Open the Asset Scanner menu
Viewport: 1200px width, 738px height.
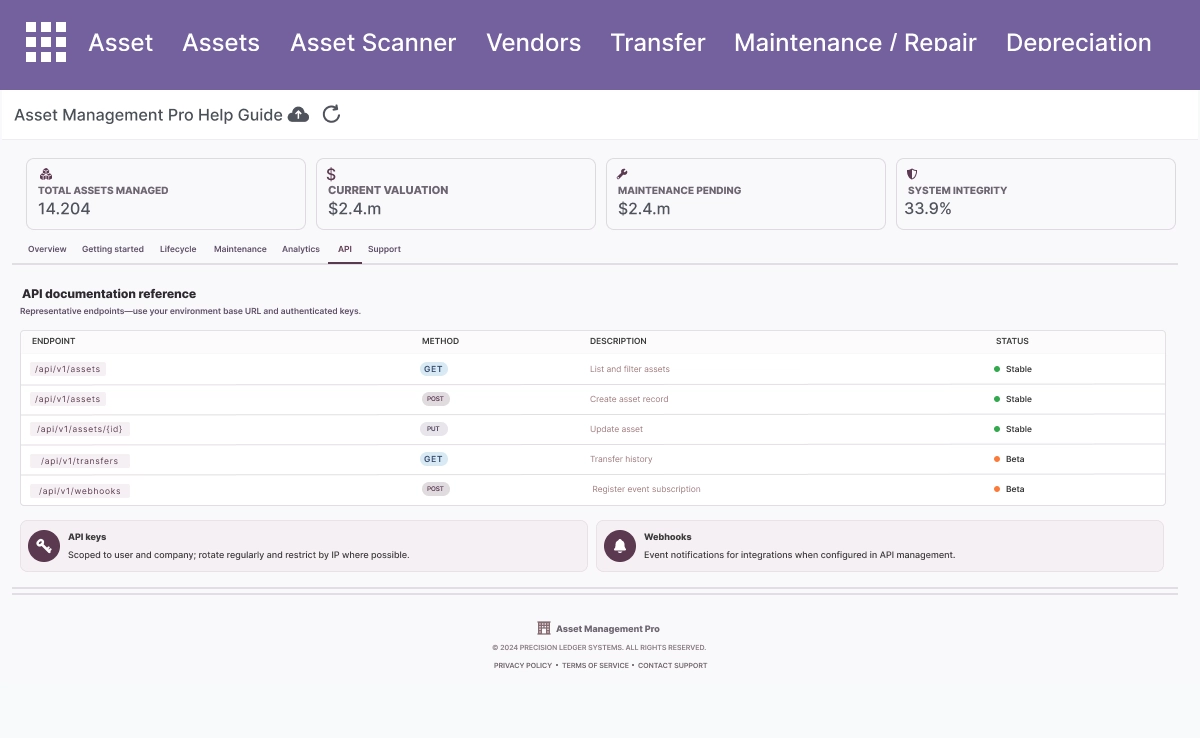click(x=373, y=43)
